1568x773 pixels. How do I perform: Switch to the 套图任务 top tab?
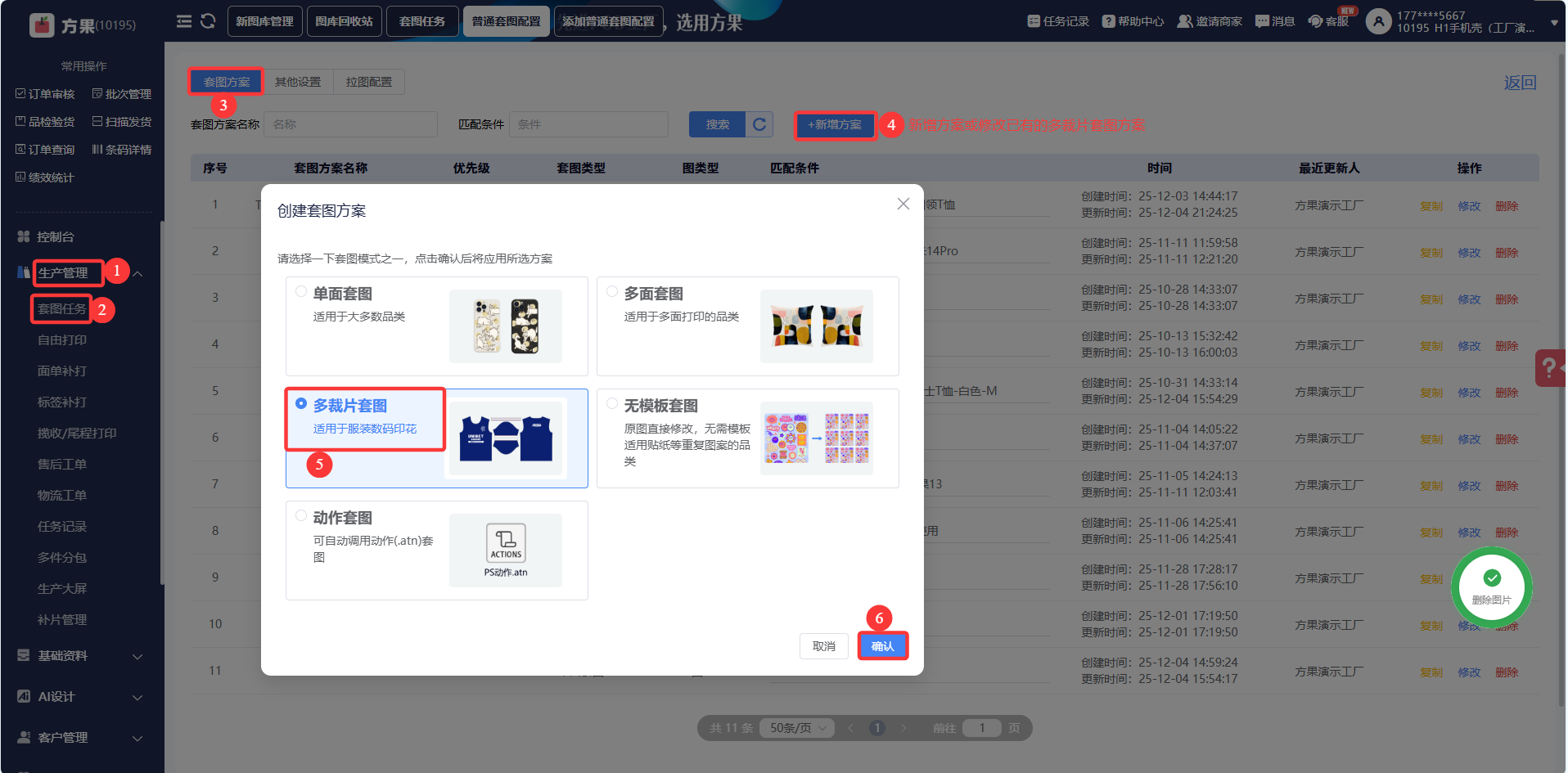tap(422, 21)
